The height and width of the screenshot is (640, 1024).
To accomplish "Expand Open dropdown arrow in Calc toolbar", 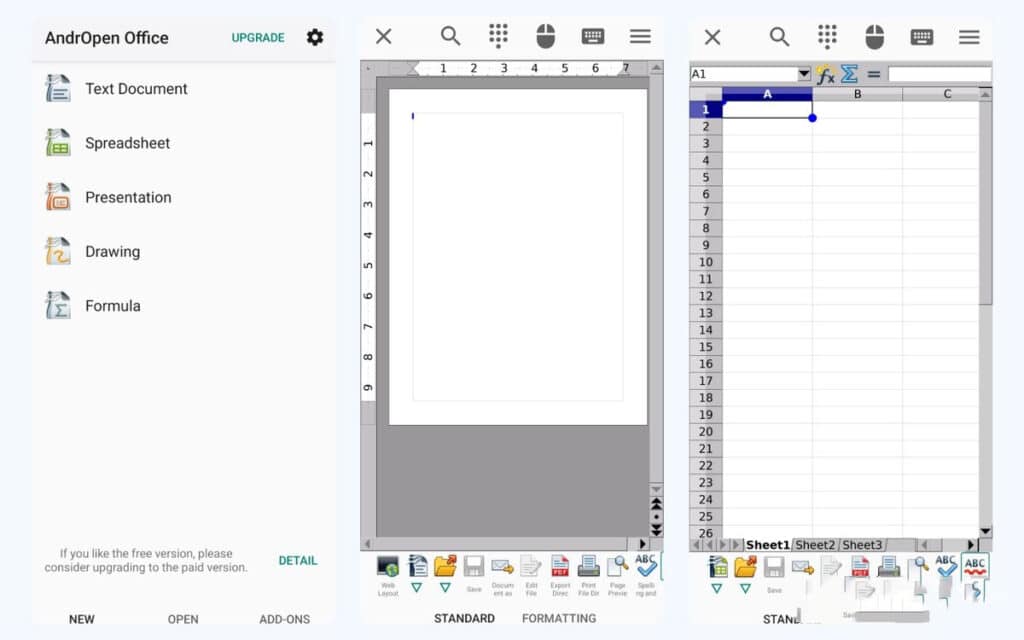I will point(745,588).
